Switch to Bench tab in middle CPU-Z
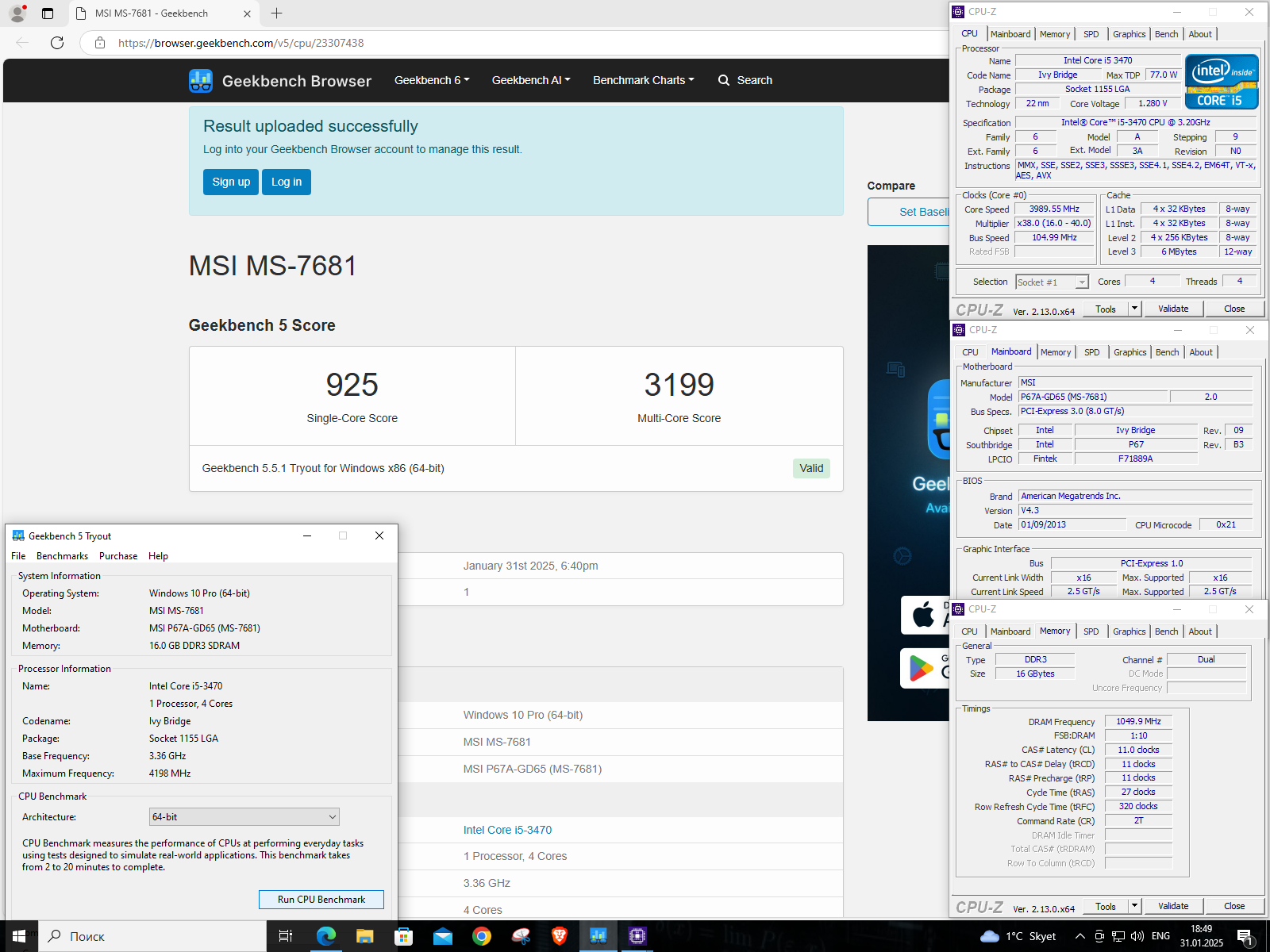 (1167, 352)
